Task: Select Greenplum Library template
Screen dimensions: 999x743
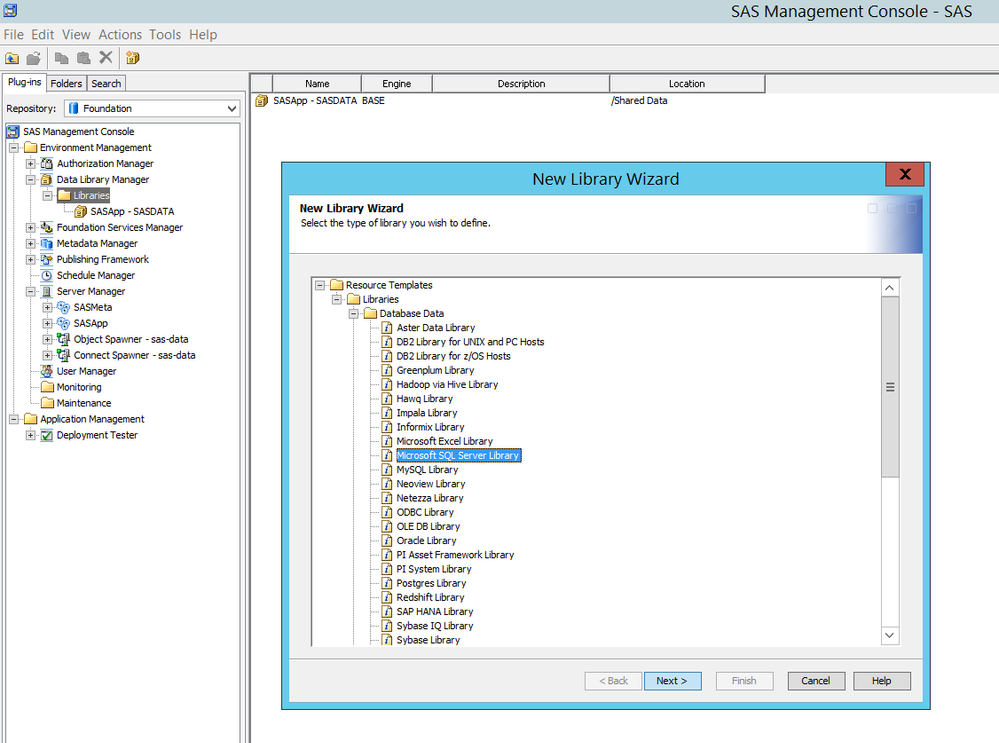Action: pos(435,370)
